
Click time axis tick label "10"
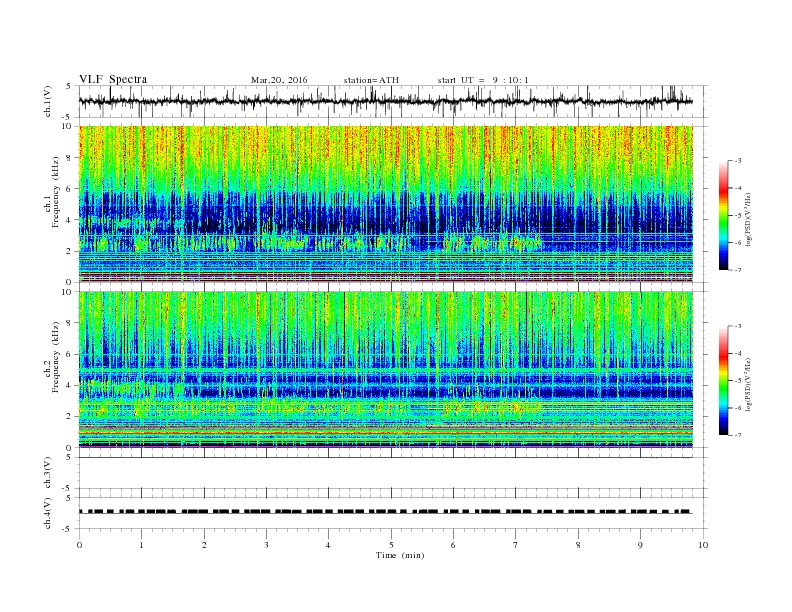tap(703, 545)
